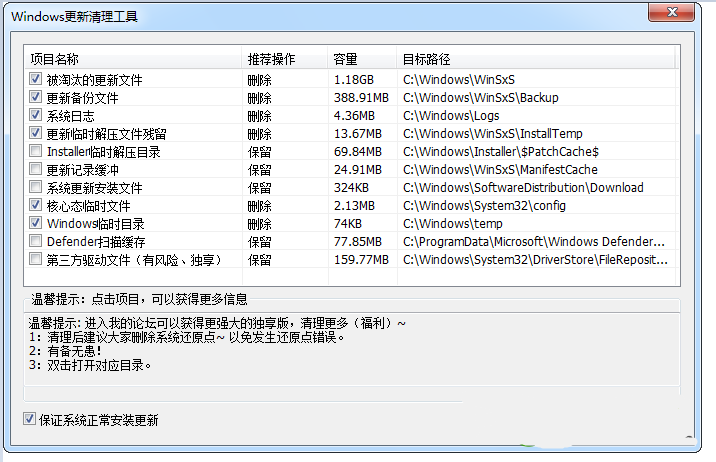716x462 pixels.
Task: Click the WinSxS\InstallTemp path
Action: coord(493,134)
